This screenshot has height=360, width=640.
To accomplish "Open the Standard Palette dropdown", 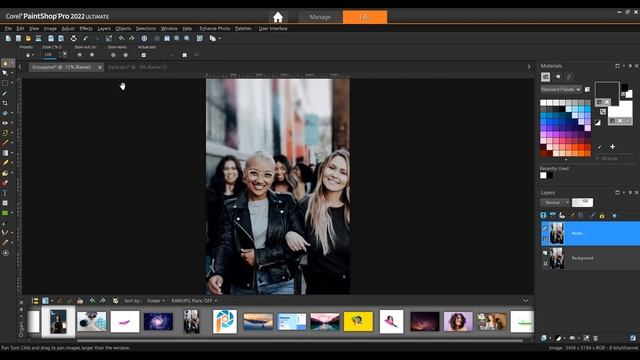I will (561, 89).
